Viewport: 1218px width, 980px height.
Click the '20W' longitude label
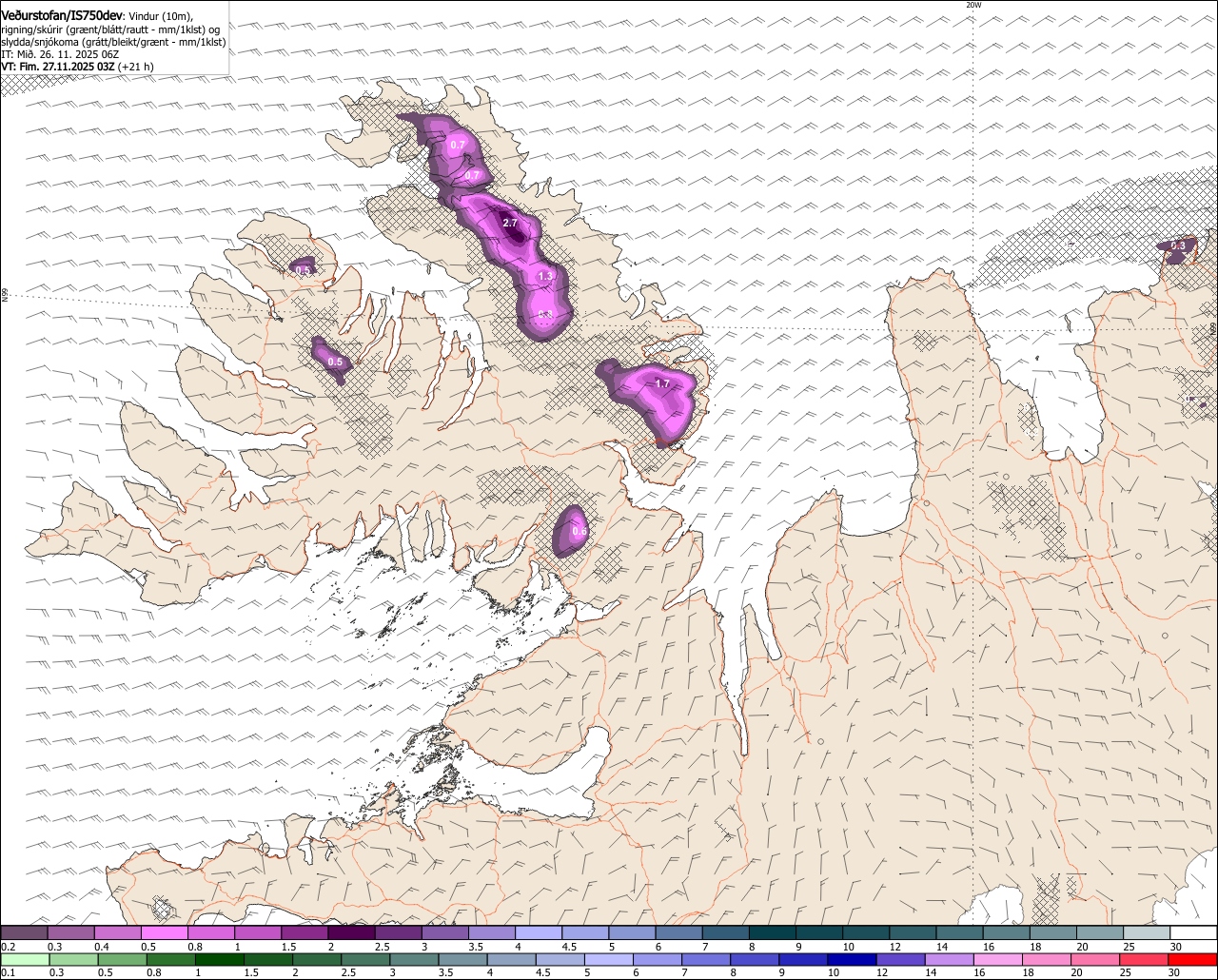click(x=972, y=5)
